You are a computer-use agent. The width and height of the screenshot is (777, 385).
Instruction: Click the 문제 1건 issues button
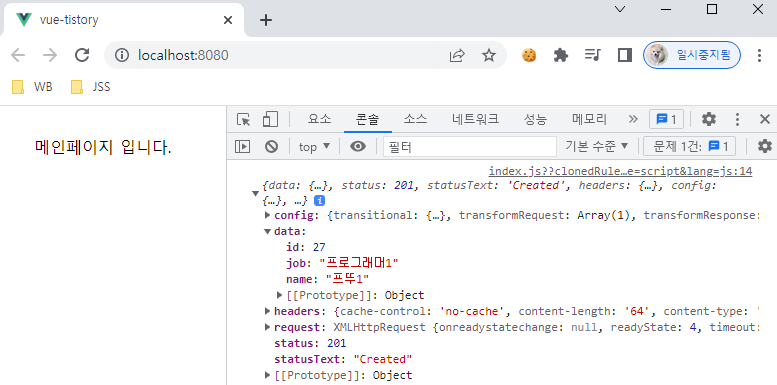[x=689, y=146]
